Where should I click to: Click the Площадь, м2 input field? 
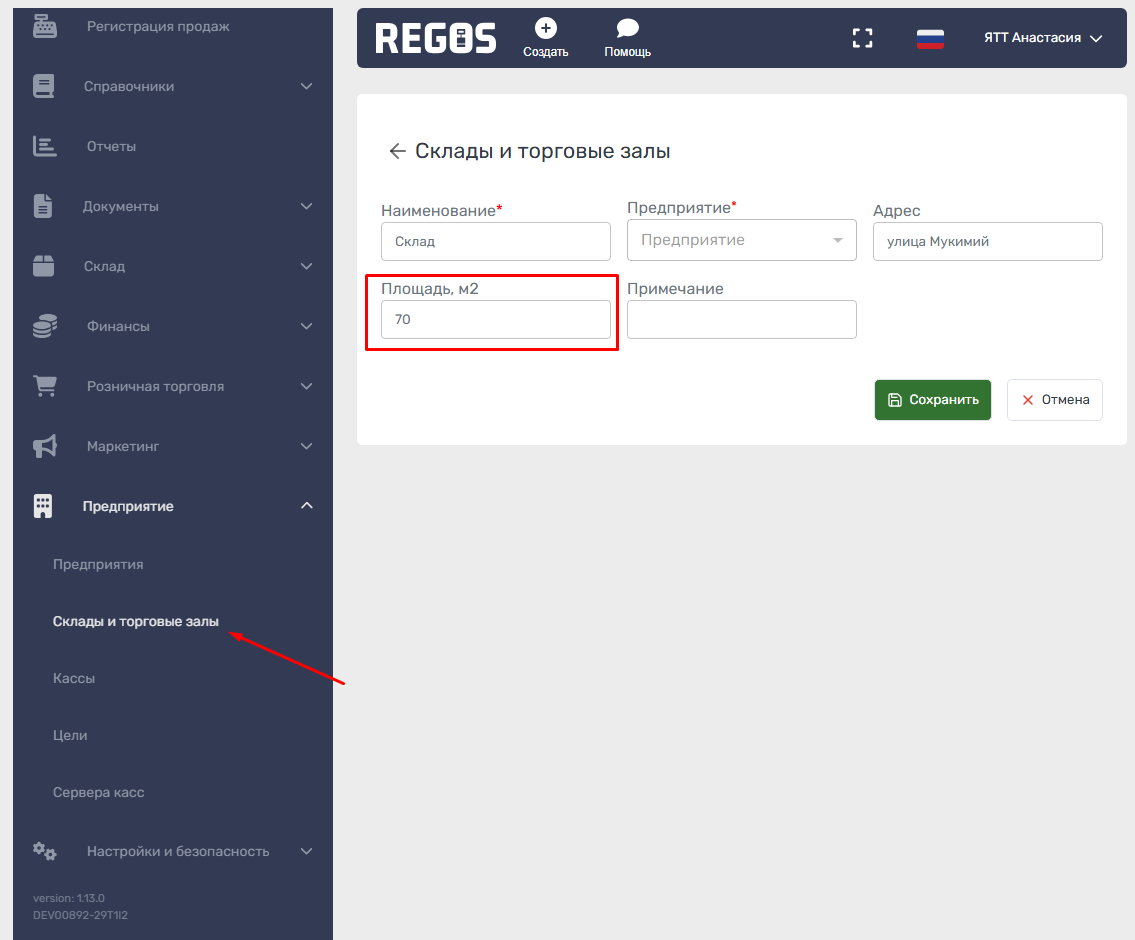(x=495, y=320)
